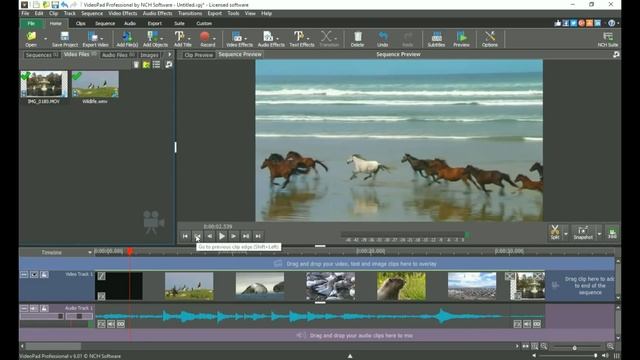Viewport: 640px width, 360px height.
Task: Toggle FX on first audio clip
Action: (101, 324)
